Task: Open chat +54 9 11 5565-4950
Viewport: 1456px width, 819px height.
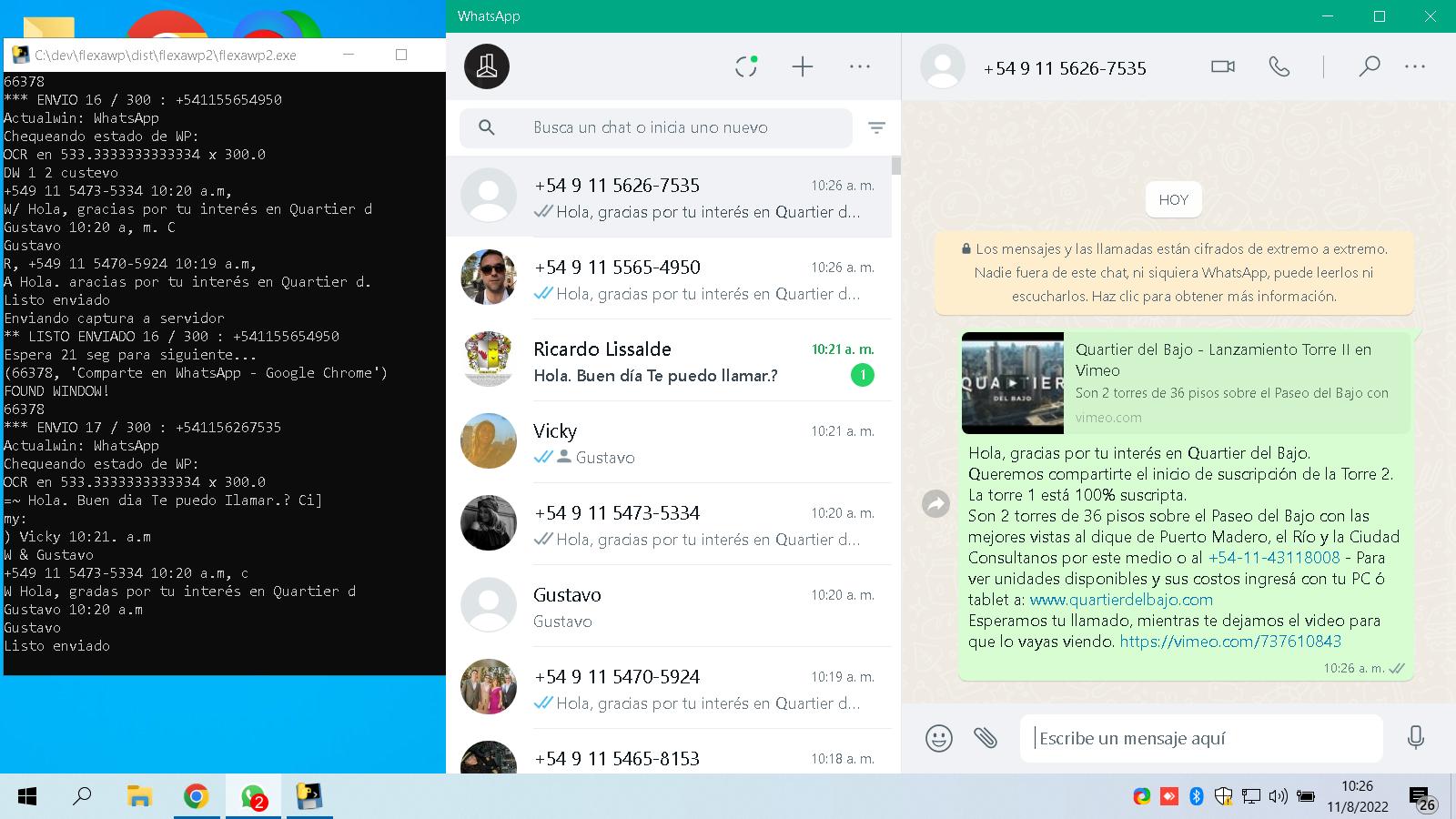Action: click(669, 278)
